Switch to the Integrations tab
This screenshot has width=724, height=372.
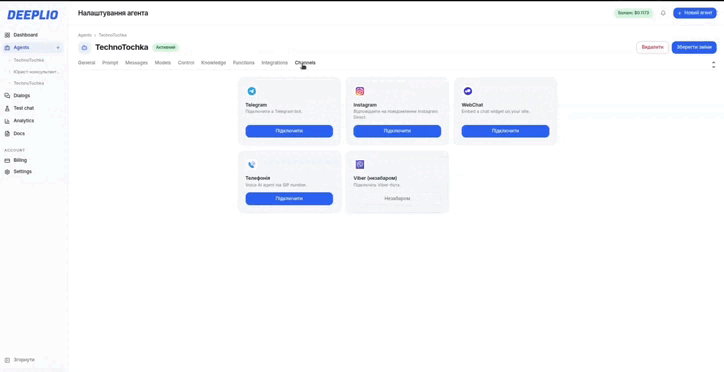pyautogui.click(x=274, y=63)
